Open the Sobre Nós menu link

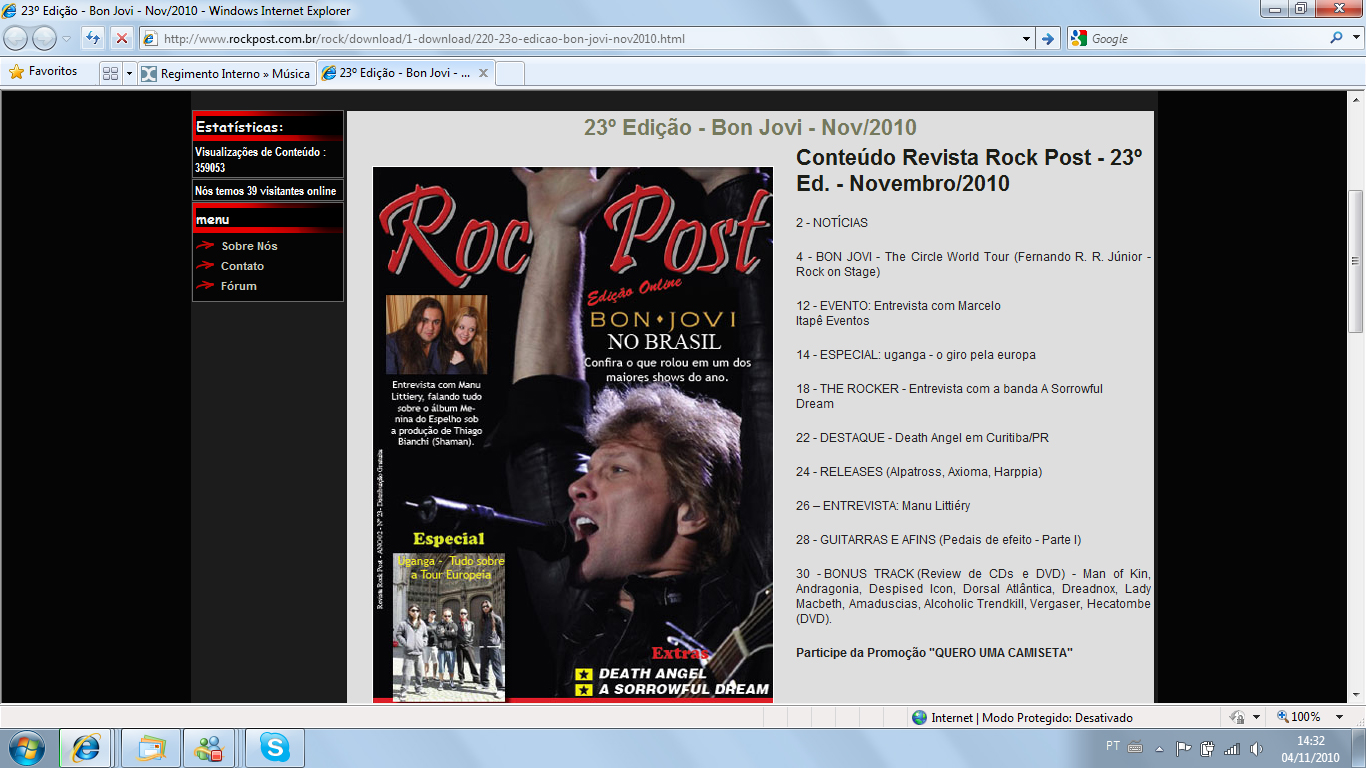coord(249,246)
